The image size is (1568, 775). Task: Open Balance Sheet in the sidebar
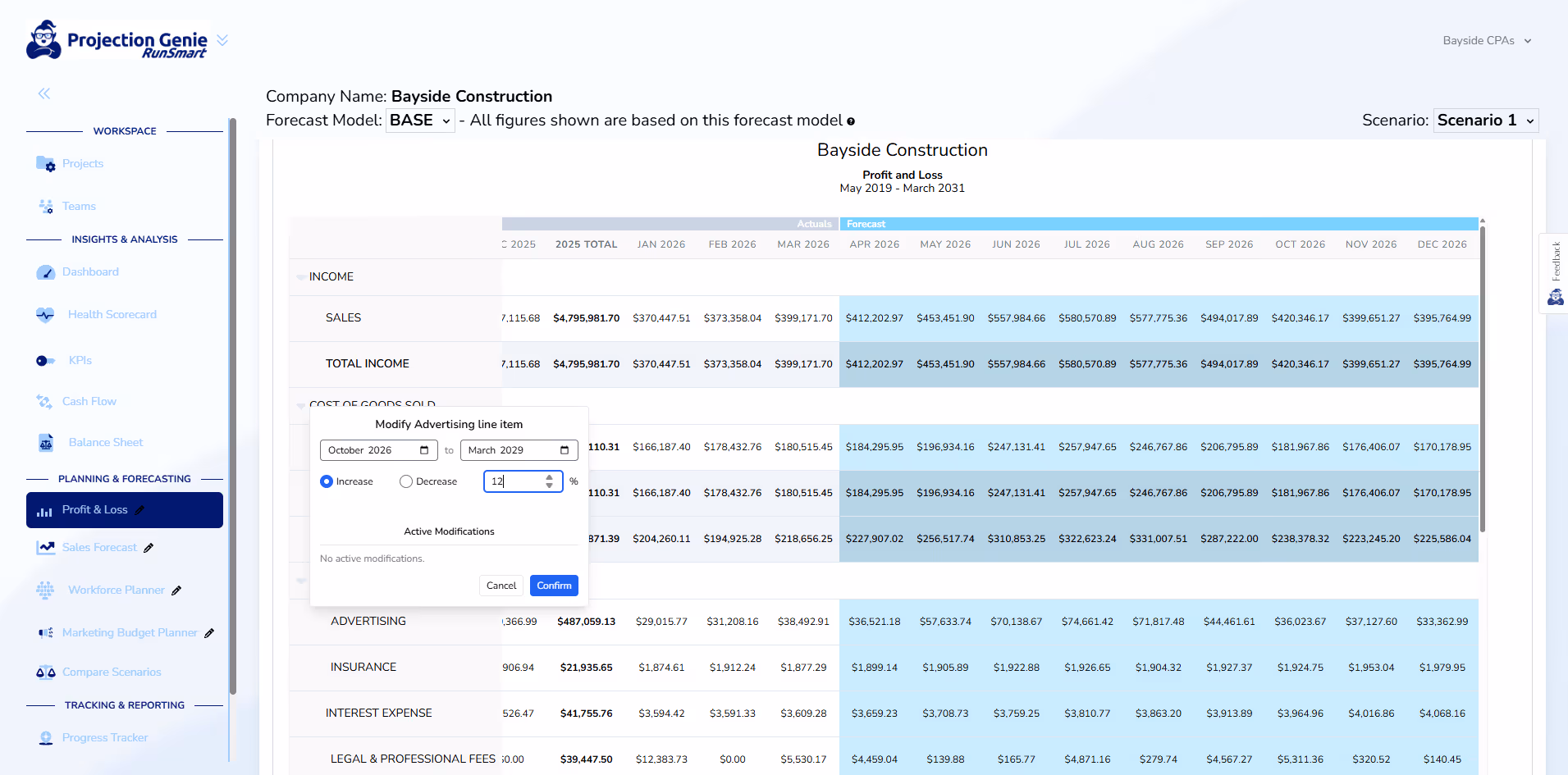[106, 442]
